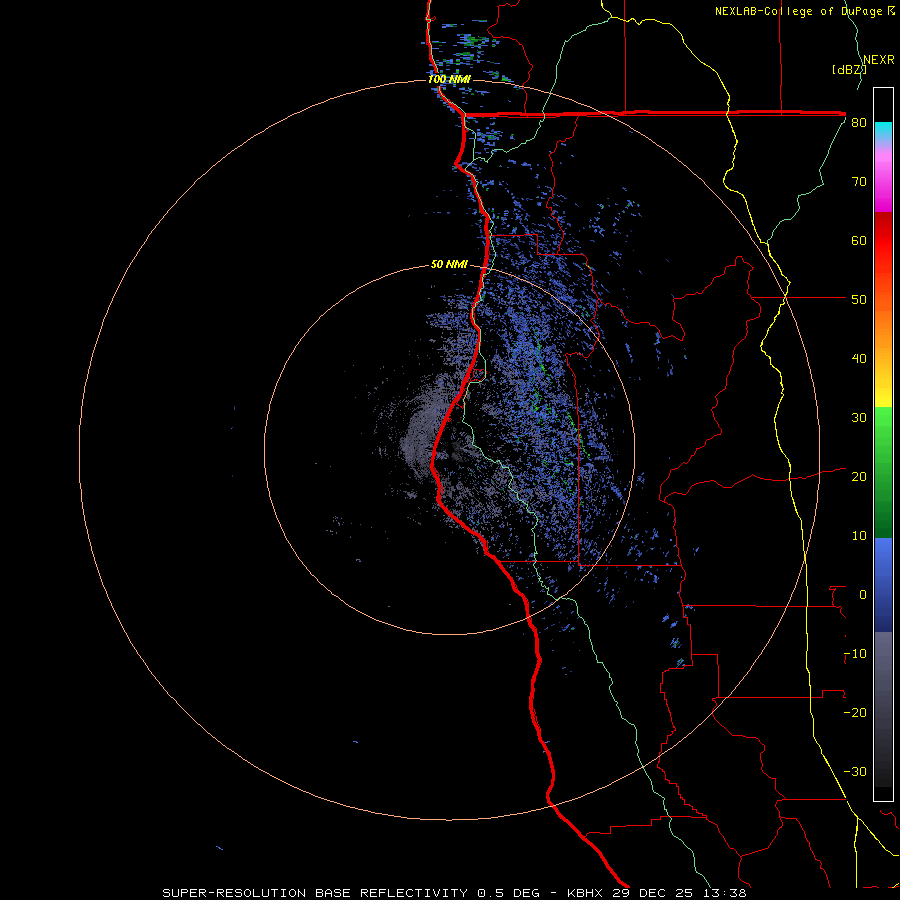Select the 0 value on dBZ scale
The width and height of the screenshot is (900, 900).
[x=863, y=595]
